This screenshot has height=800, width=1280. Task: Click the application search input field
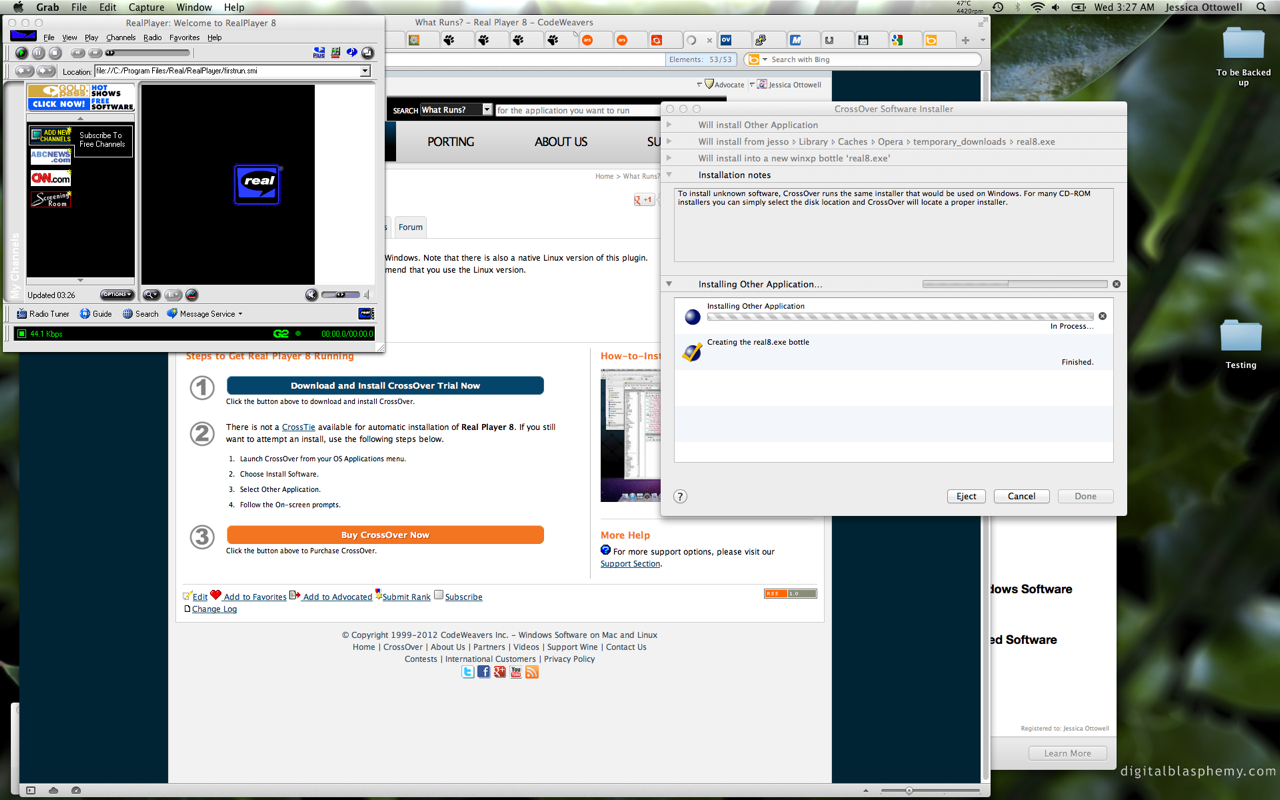click(577, 110)
